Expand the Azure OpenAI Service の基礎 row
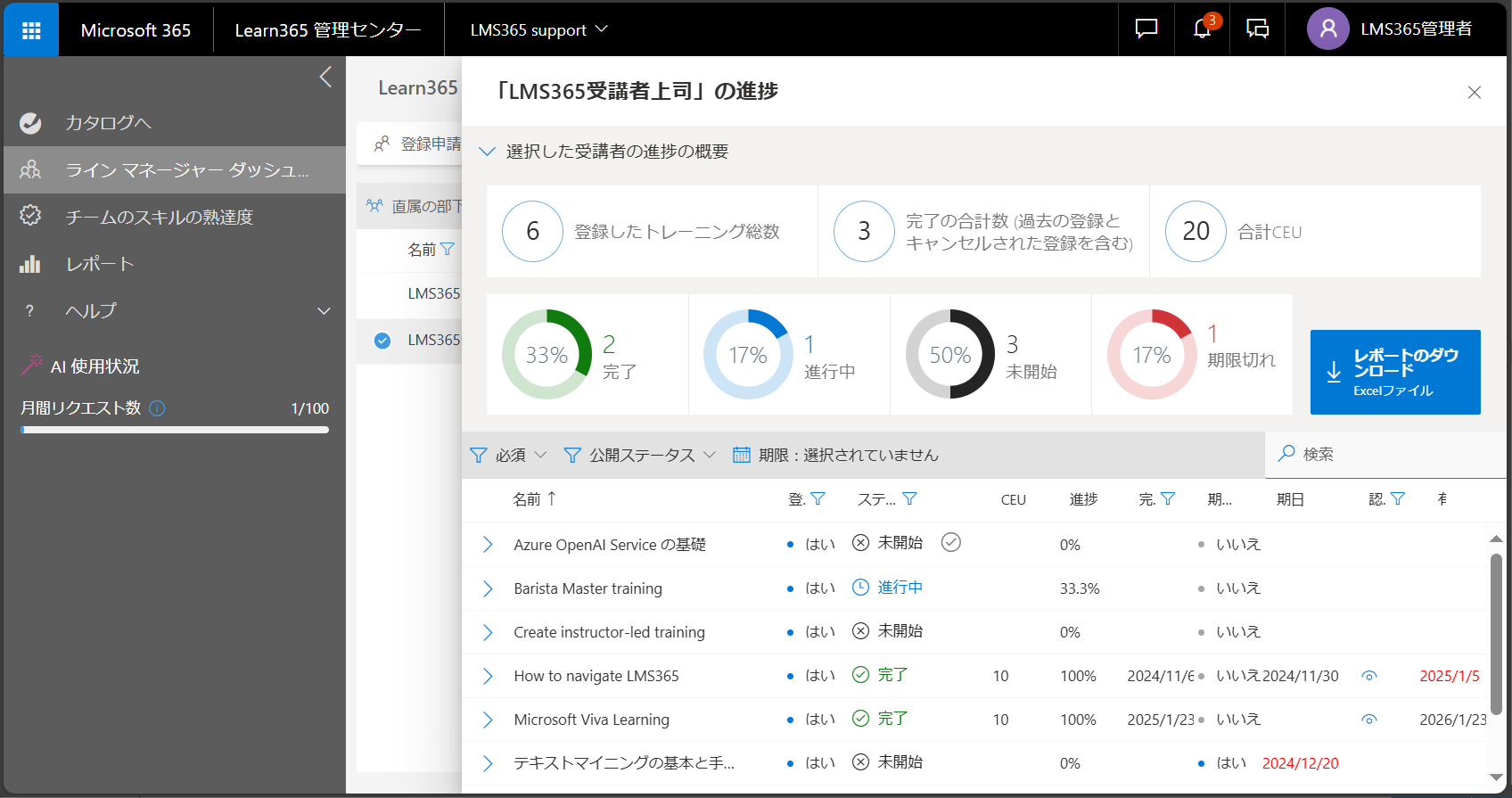This screenshot has height=798, width=1512. coord(488,545)
